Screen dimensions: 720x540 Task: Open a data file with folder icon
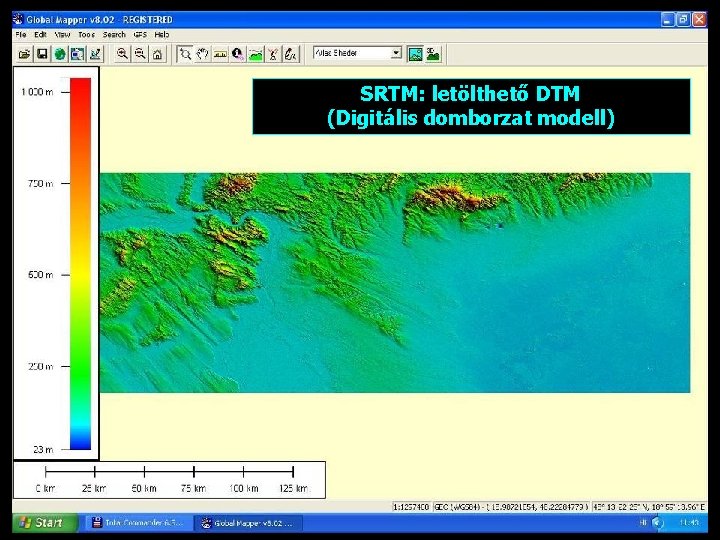click(24, 54)
